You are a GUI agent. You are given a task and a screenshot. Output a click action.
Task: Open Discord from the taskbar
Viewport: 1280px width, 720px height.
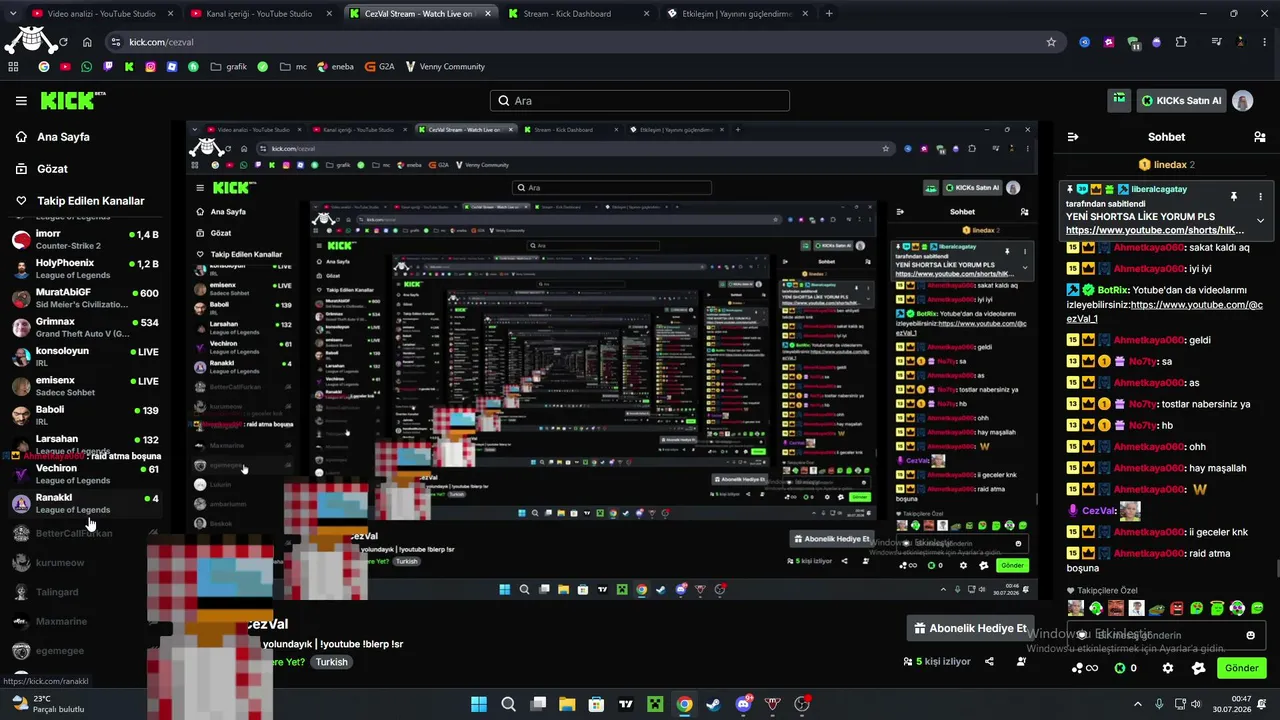tap(743, 704)
